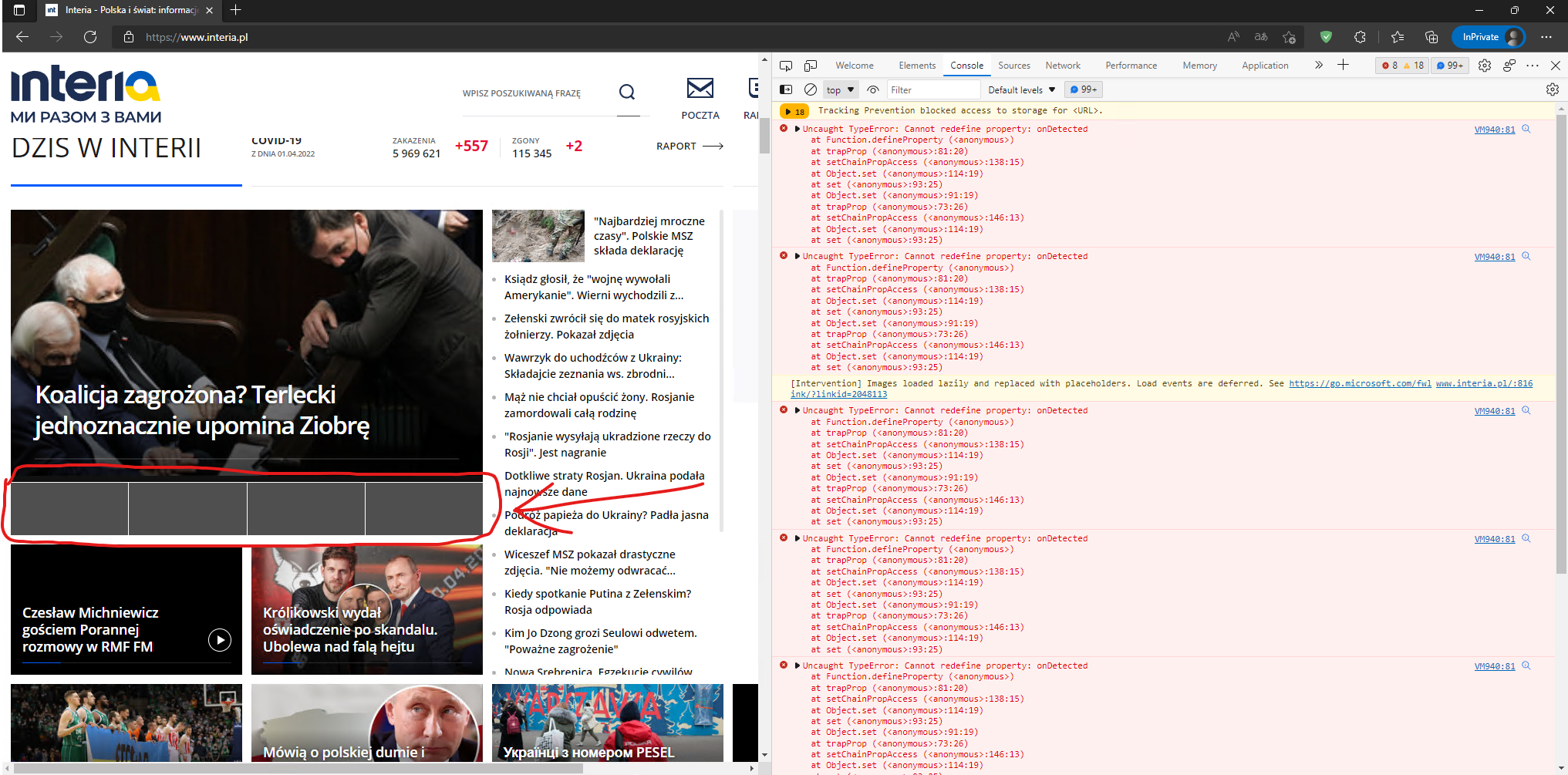Switch to the Sources tab in DevTools
The height and width of the screenshot is (775, 1568).
coord(1013,66)
